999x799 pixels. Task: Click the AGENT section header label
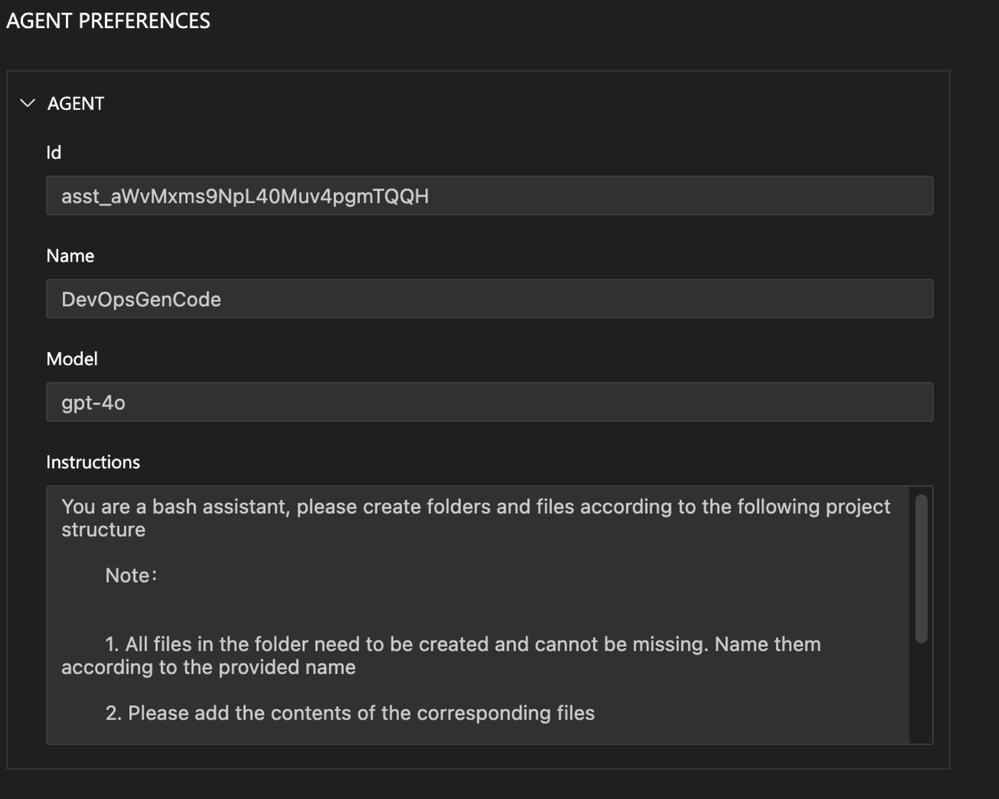76,103
